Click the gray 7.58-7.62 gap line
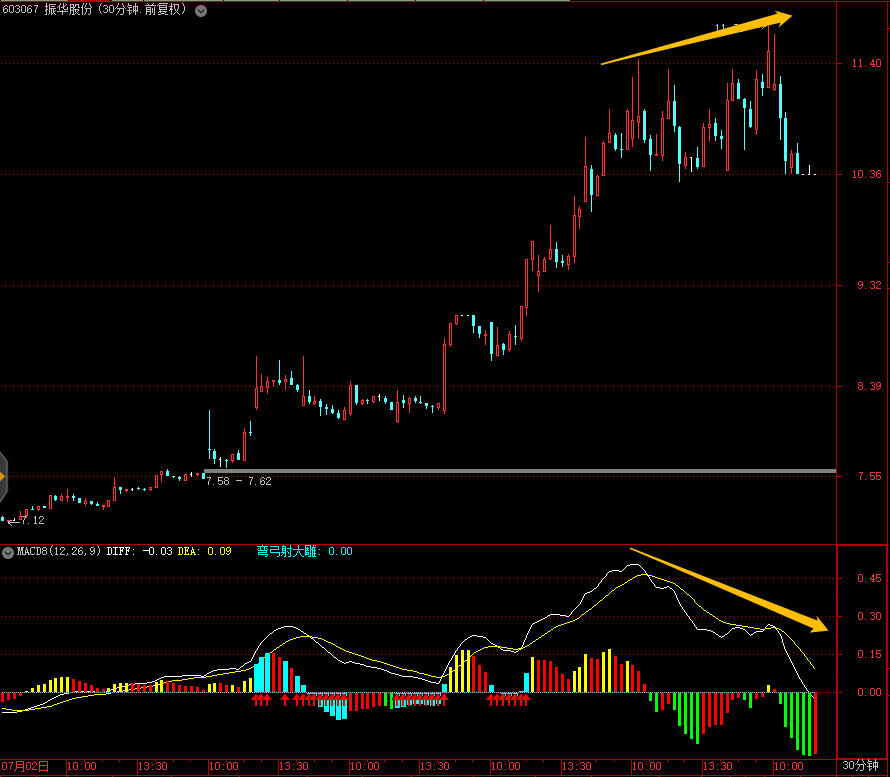890x777 pixels. pyautogui.click(x=520, y=471)
